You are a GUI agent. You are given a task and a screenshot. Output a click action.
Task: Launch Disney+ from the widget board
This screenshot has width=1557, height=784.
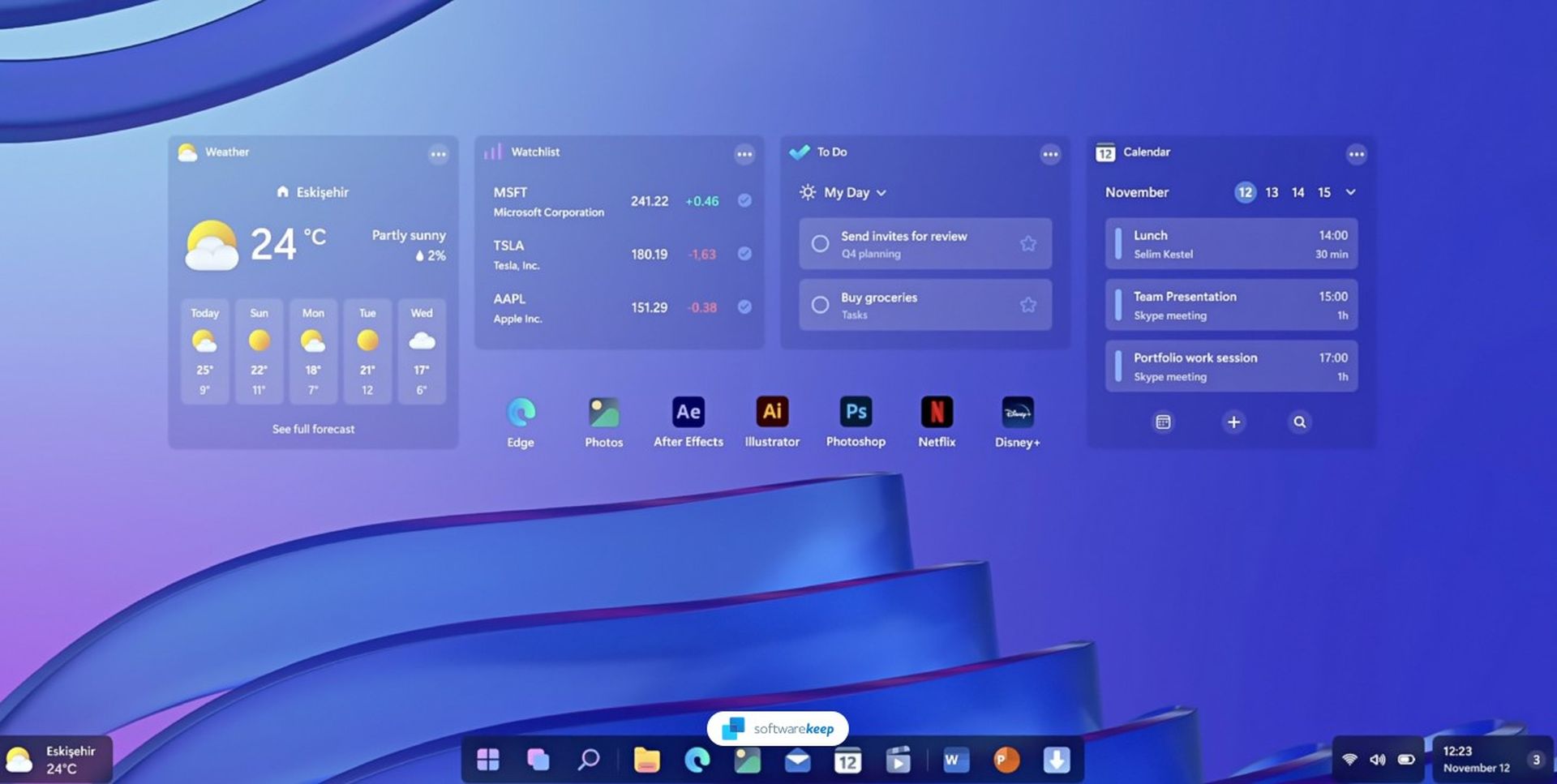point(1017,412)
